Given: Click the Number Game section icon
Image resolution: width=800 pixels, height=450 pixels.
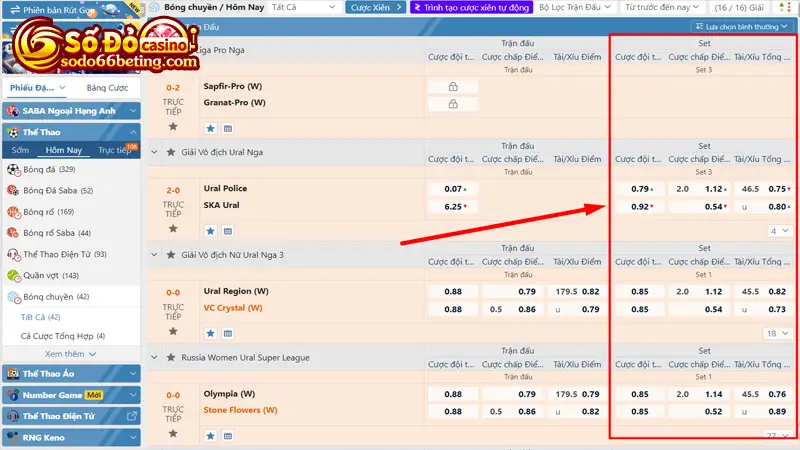Looking at the screenshot, I should point(13,395).
